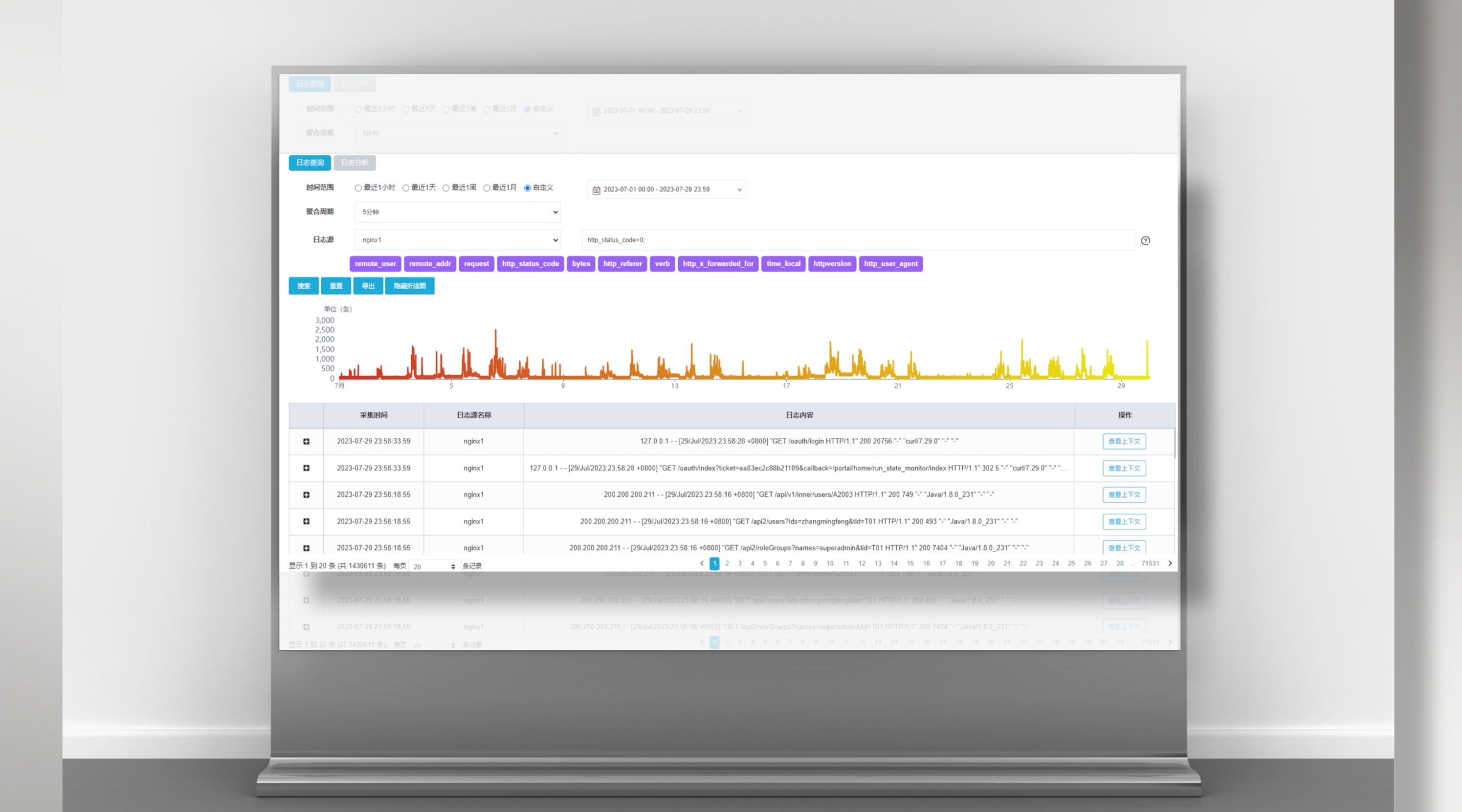Click 查看上下文 for the first log entry
Viewport: 1462px width, 812px height.
(1124, 442)
